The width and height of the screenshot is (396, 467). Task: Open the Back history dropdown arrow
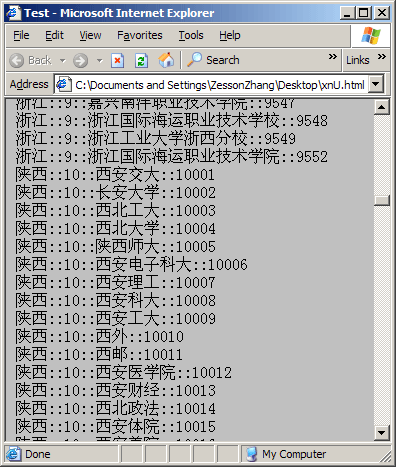[x=63, y=61]
